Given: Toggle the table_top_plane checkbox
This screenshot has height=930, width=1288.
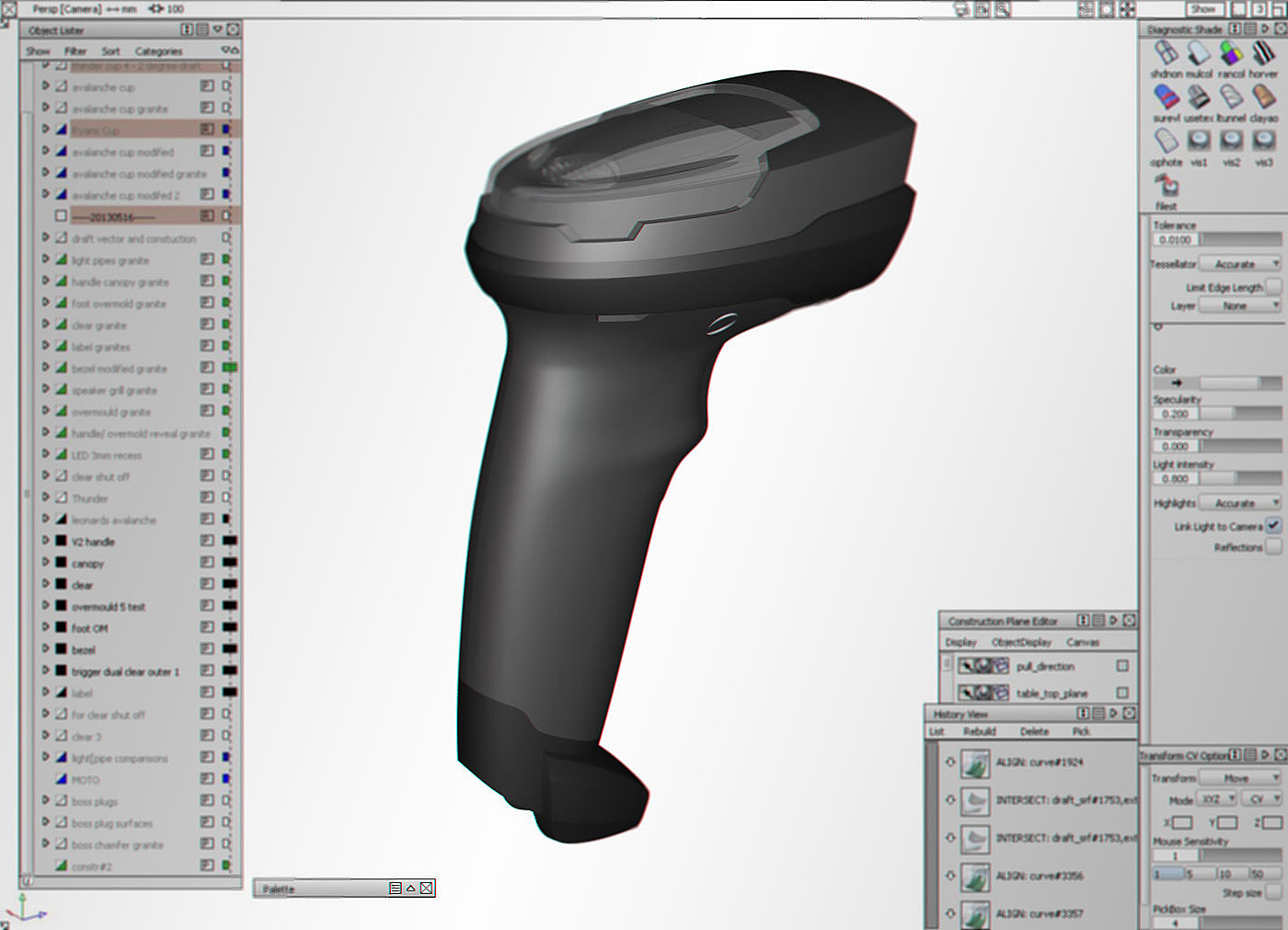Looking at the screenshot, I should pos(1122,692).
